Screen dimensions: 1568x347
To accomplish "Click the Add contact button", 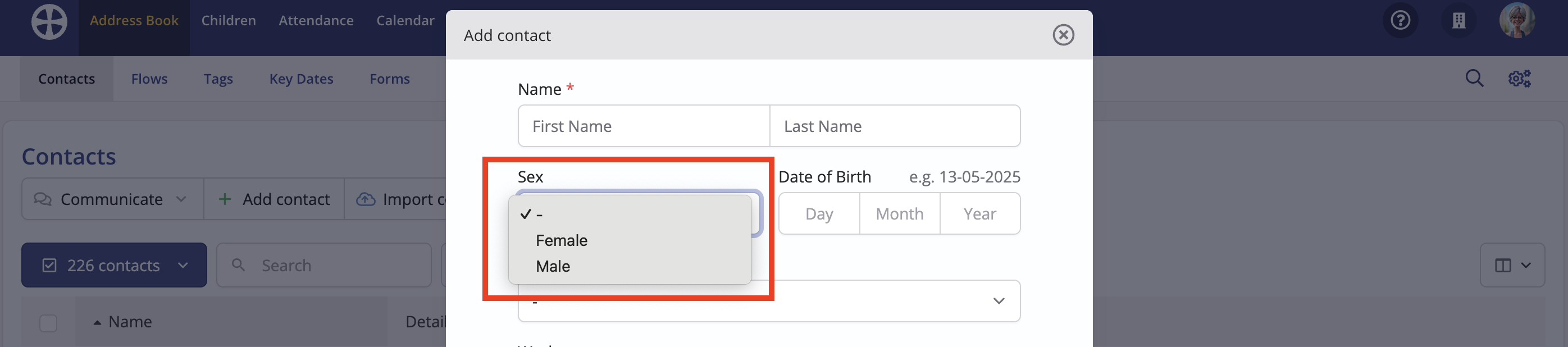I will pyautogui.click(x=274, y=199).
